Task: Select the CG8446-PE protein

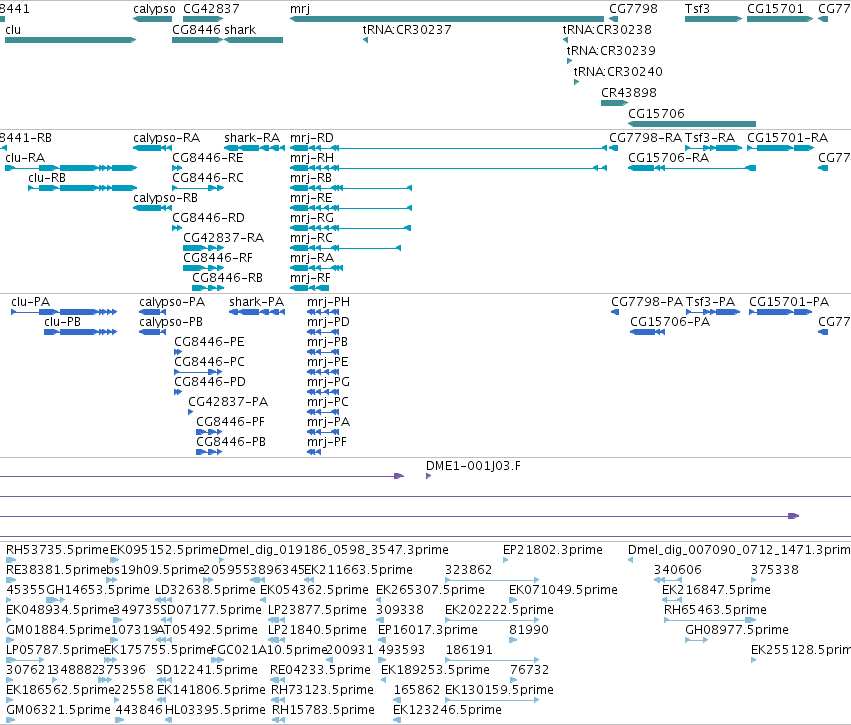Action: pyautogui.click(x=177, y=352)
